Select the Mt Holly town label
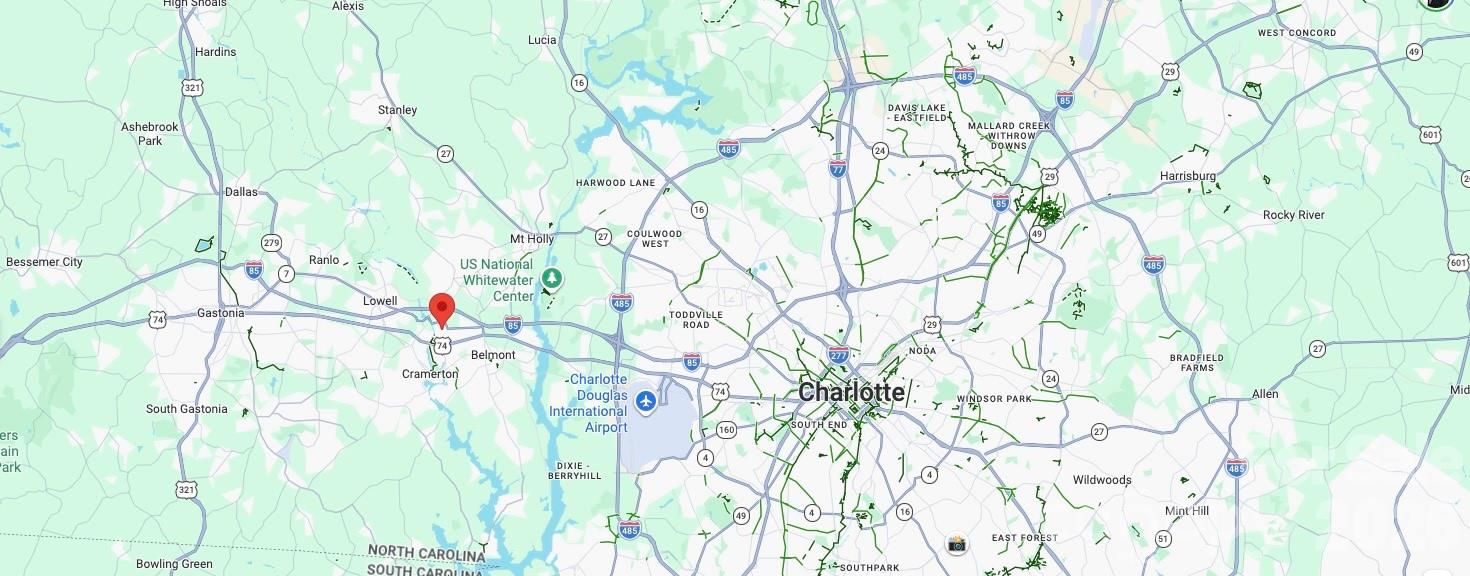 point(532,239)
